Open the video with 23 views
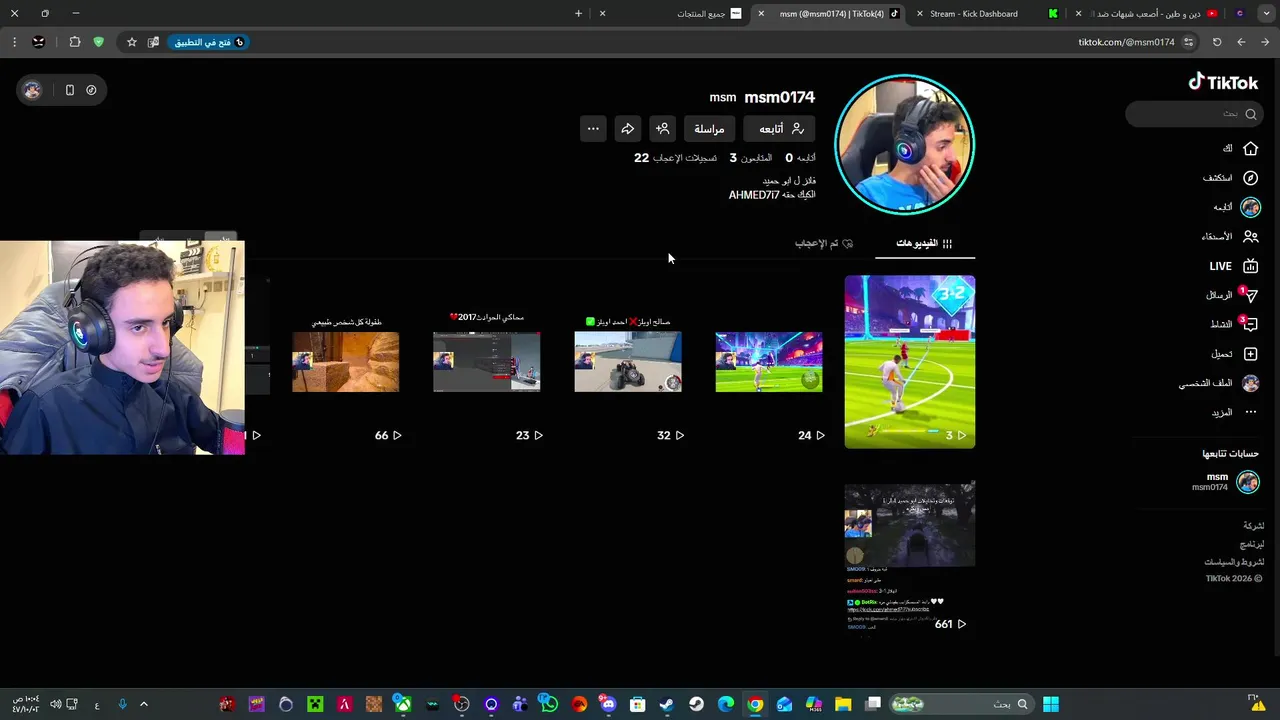 [487, 362]
